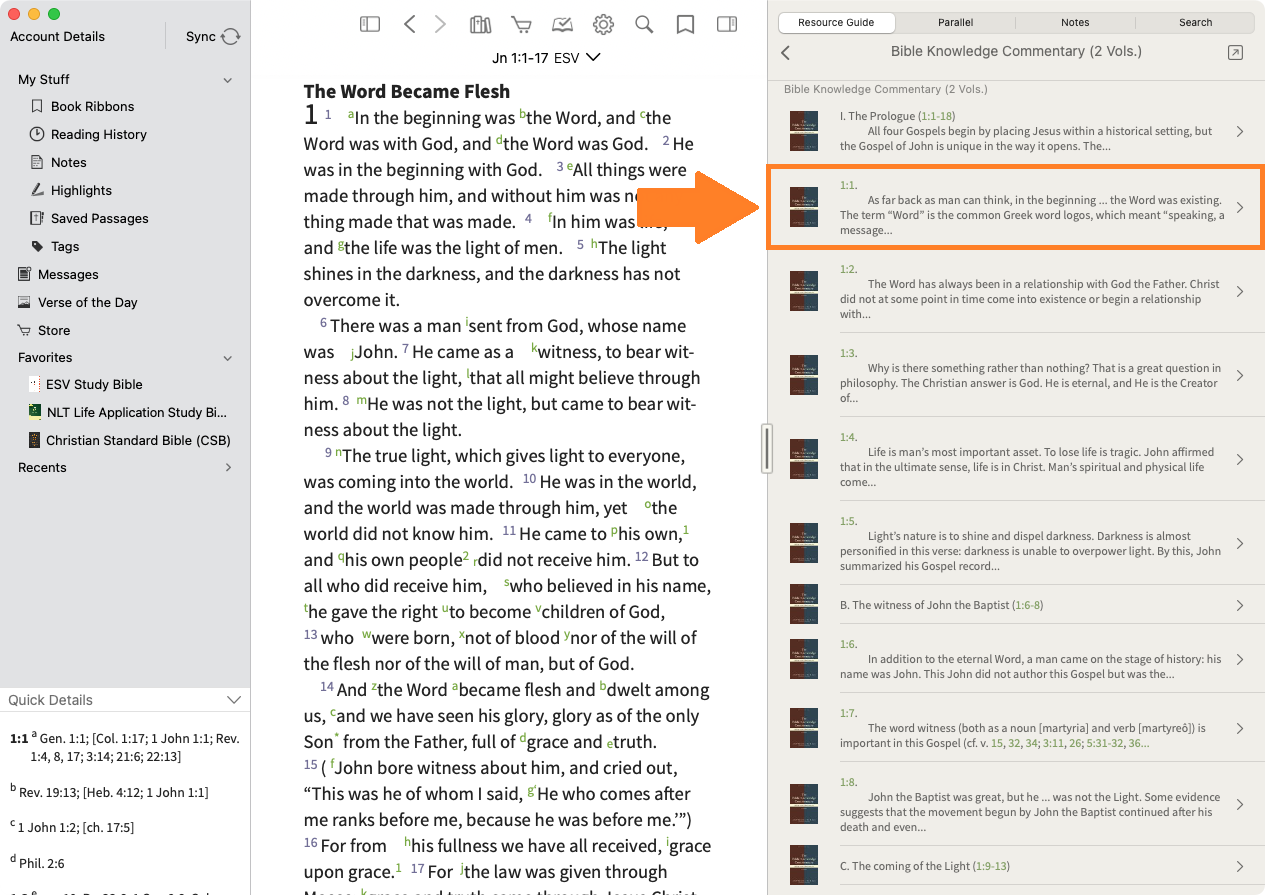The height and width of the screenshot is (895, 1265).
Task: Open the store cart toolbar icon
Action: [521, 24]
